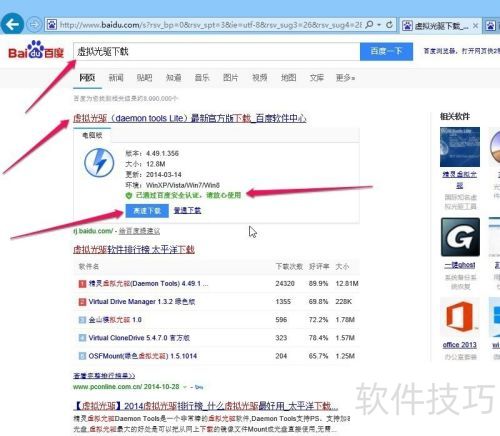Open dropdown arrow next to pconline.com.cn date
The width and height of the screenshot is (500, 436).
tap(185, 387)
